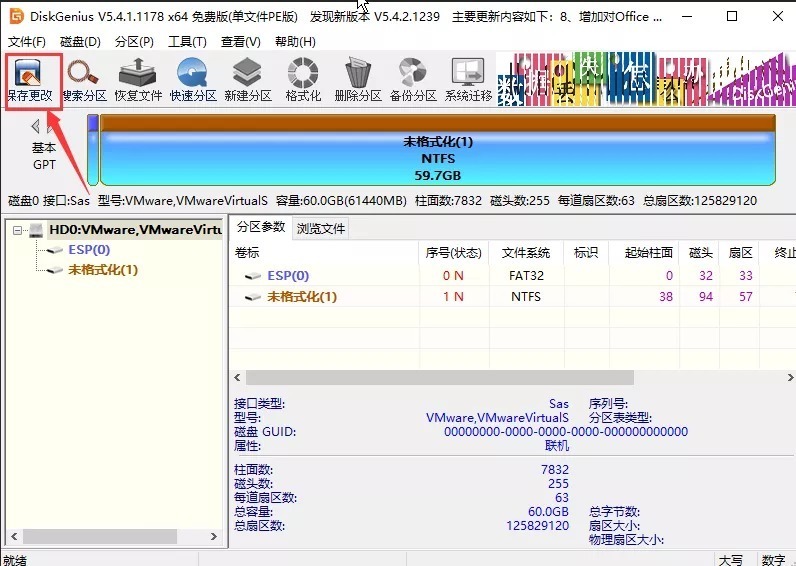Click the 新建分区 new partition icon
Image resolution: width=796 pixels, height=566 pixels.
point(248,80)
